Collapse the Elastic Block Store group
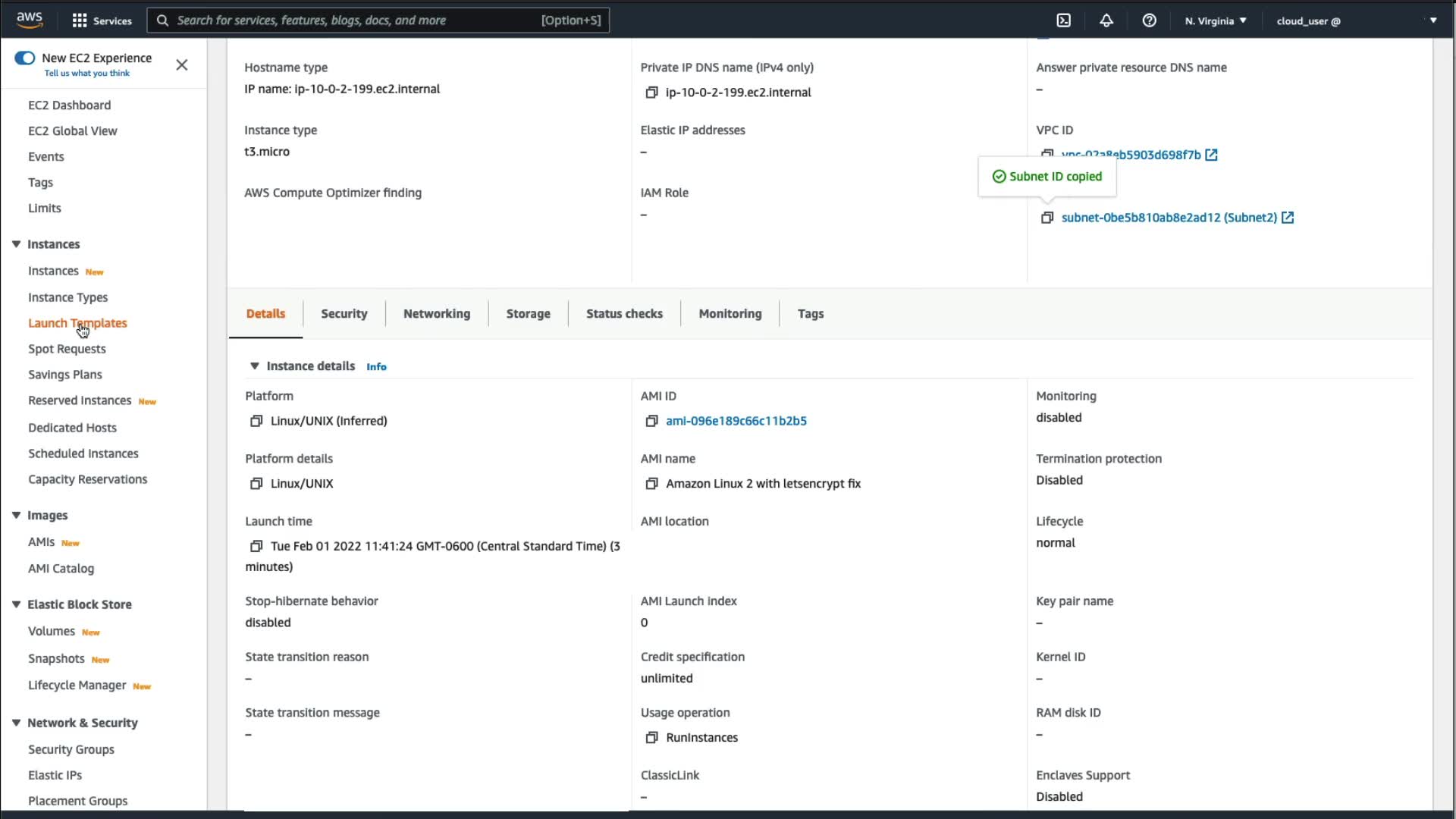 [16, 604]
